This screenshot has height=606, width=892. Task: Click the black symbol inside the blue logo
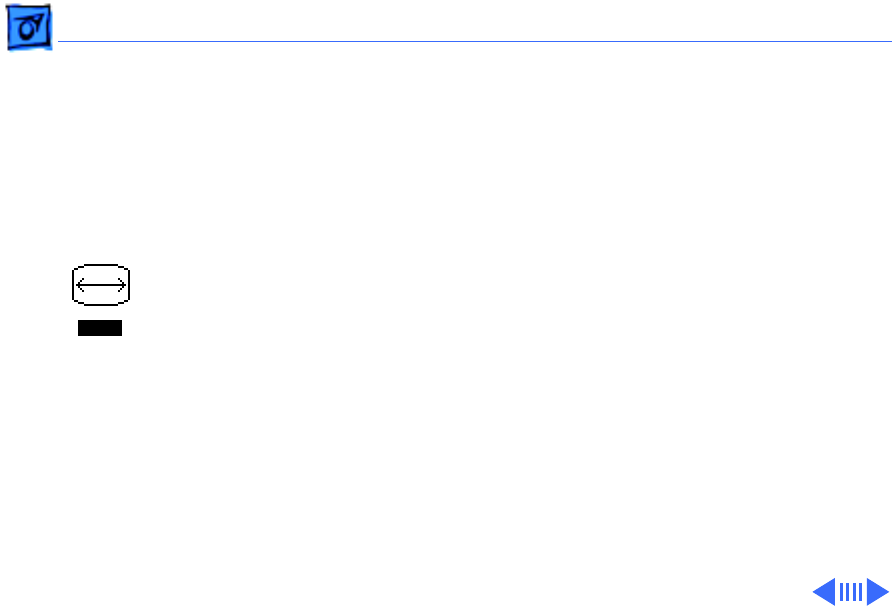click(30, 27)
